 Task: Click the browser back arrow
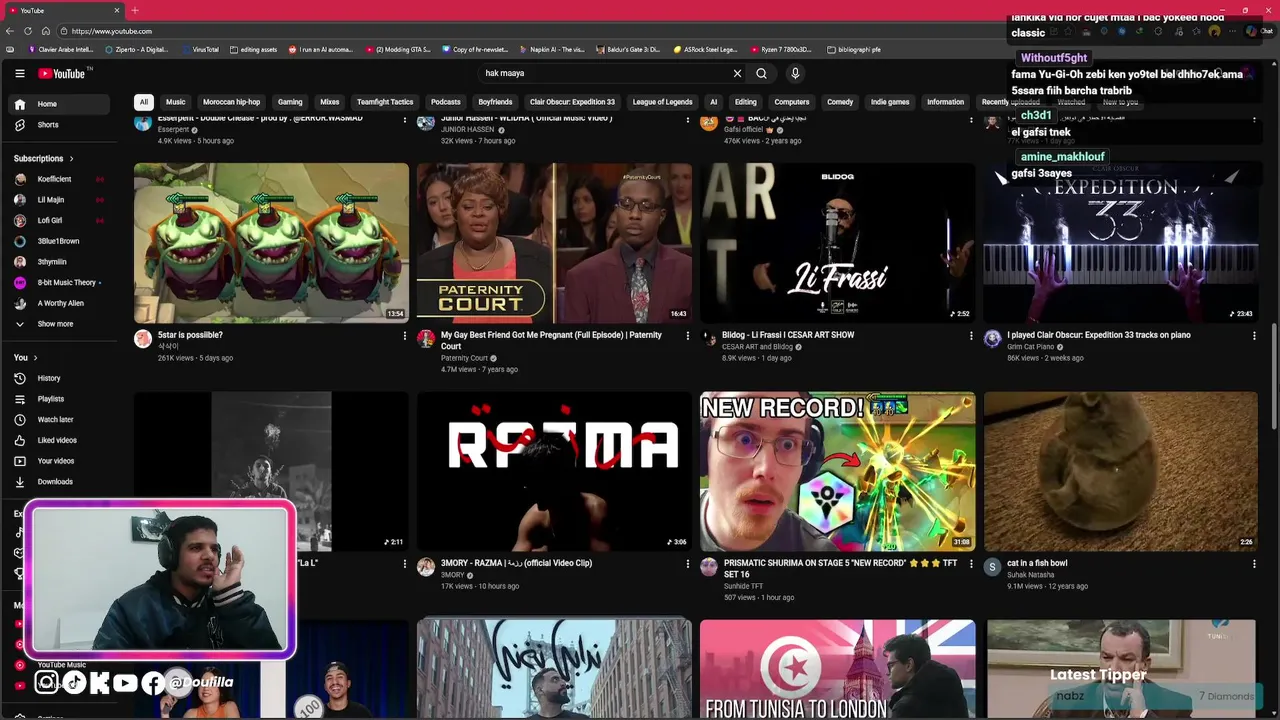(x=11, y=31)
